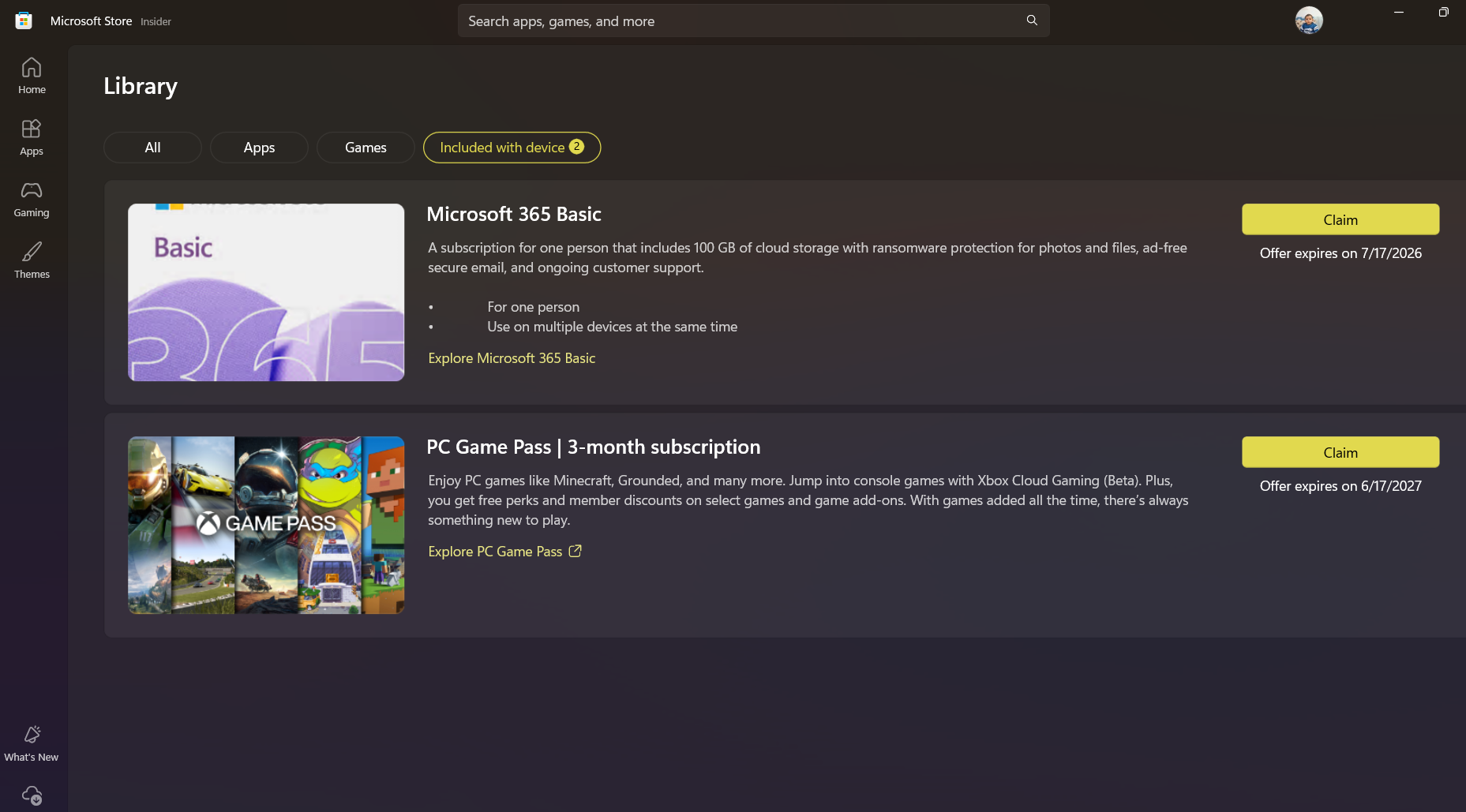Click the Microsoft 365 Basic title

[514, 214]
